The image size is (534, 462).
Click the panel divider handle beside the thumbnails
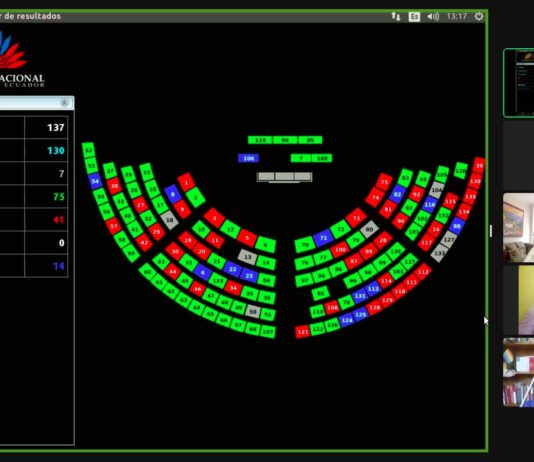click(491, 231)
